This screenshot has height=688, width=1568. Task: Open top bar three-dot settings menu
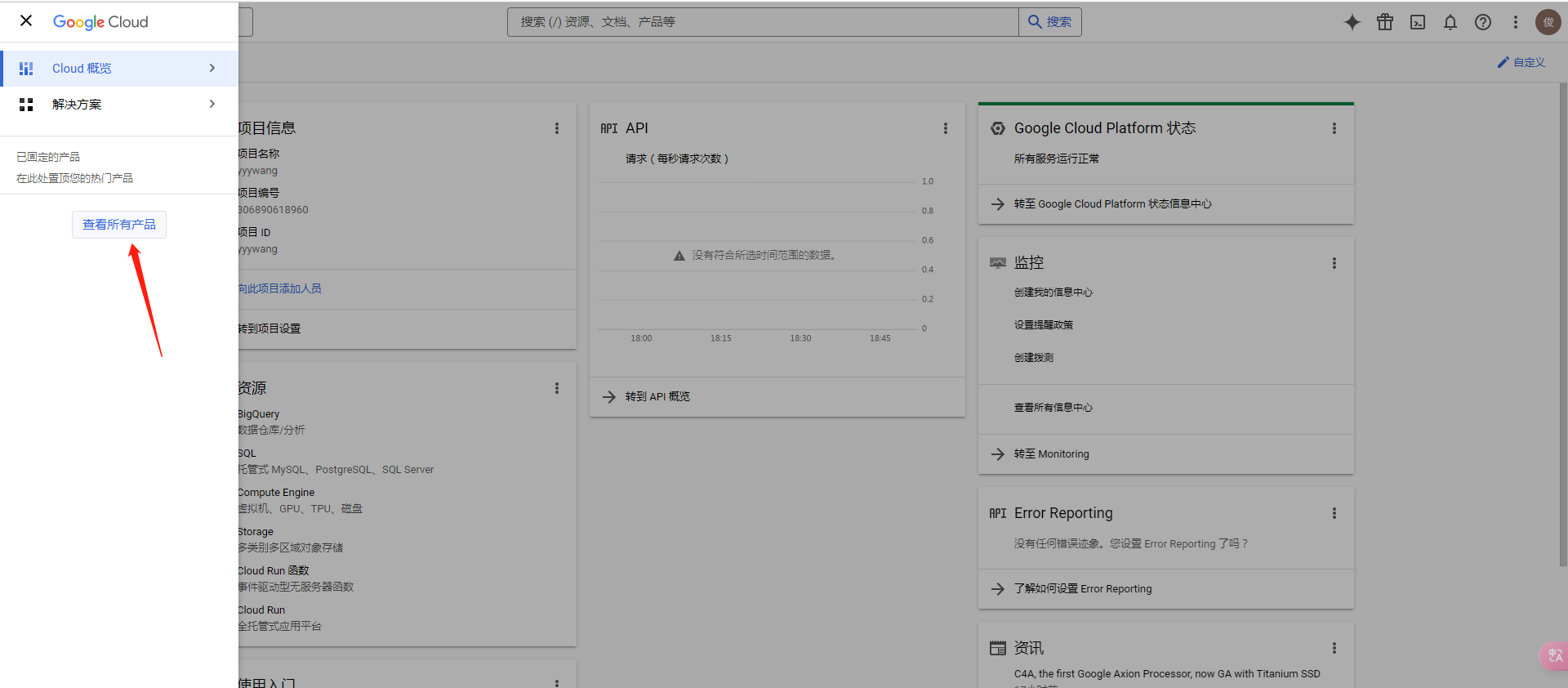click(x=1516, y=22)
